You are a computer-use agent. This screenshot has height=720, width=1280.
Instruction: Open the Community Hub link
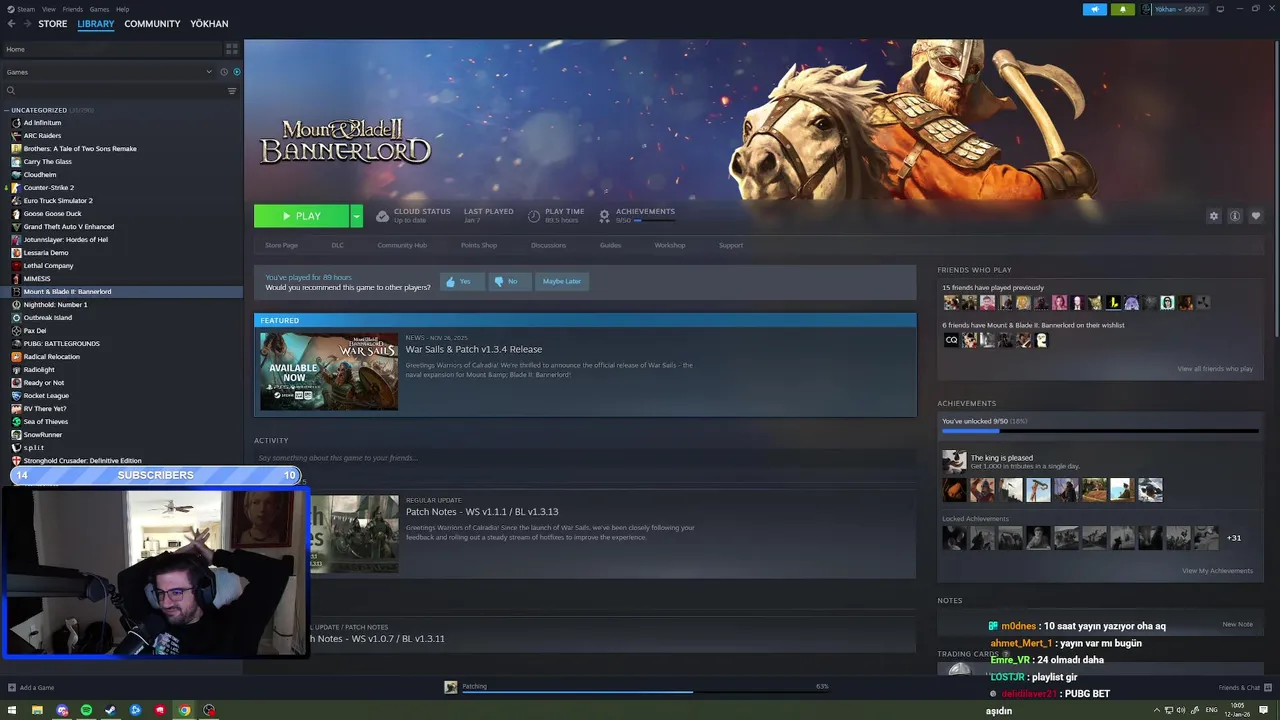pos(402,245)
